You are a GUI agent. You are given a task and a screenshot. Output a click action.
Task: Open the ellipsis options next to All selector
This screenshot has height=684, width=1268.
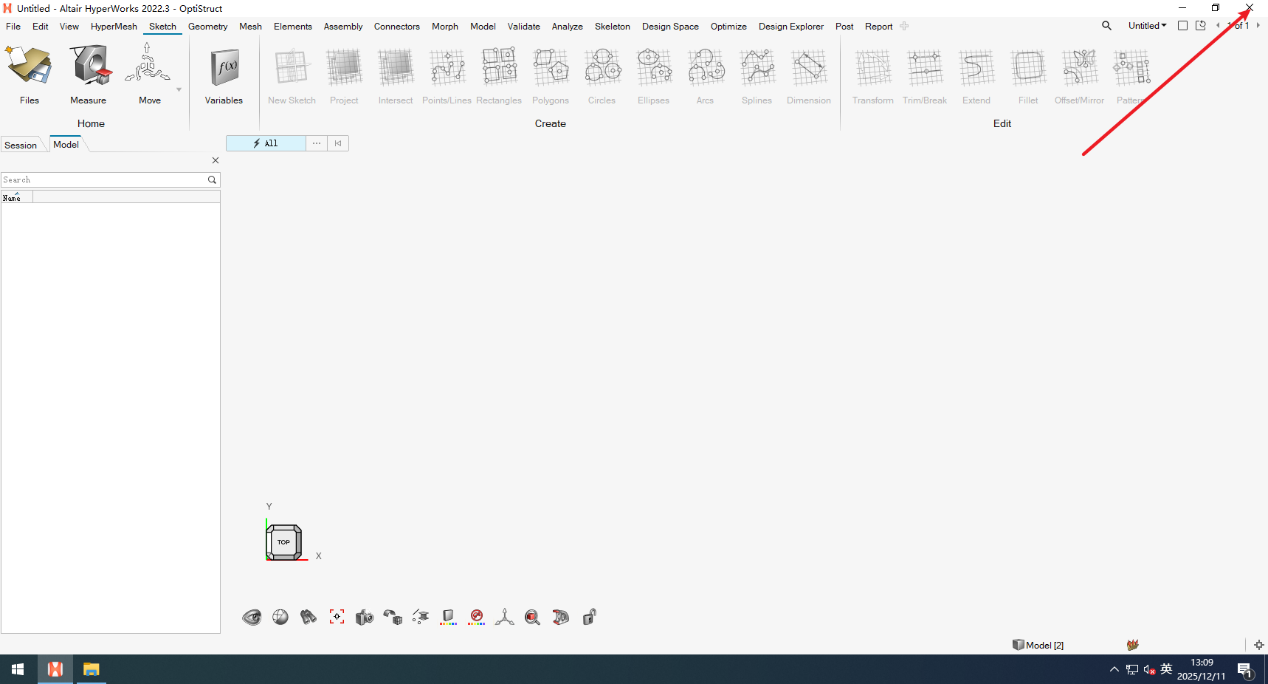317,143
